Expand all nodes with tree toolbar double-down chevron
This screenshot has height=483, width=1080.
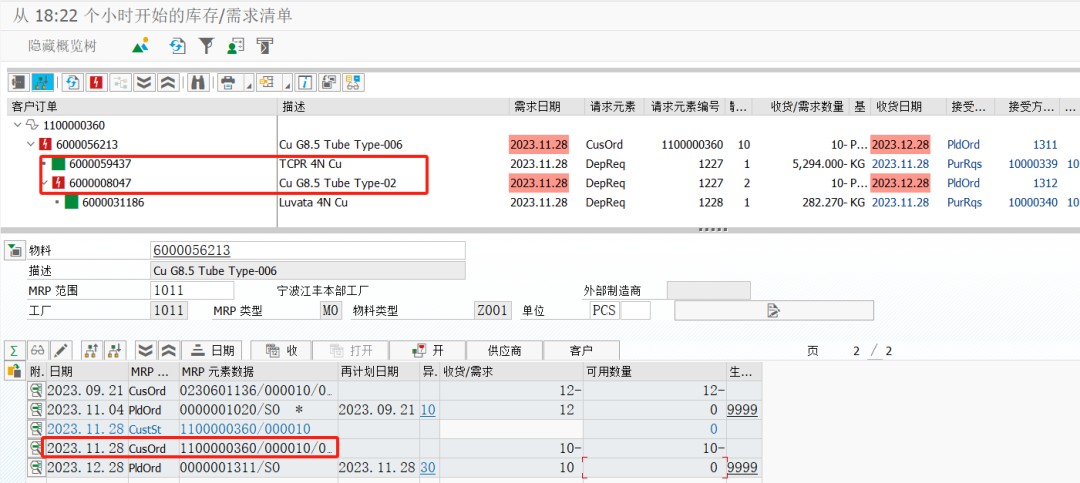click(x=143, y=83)
